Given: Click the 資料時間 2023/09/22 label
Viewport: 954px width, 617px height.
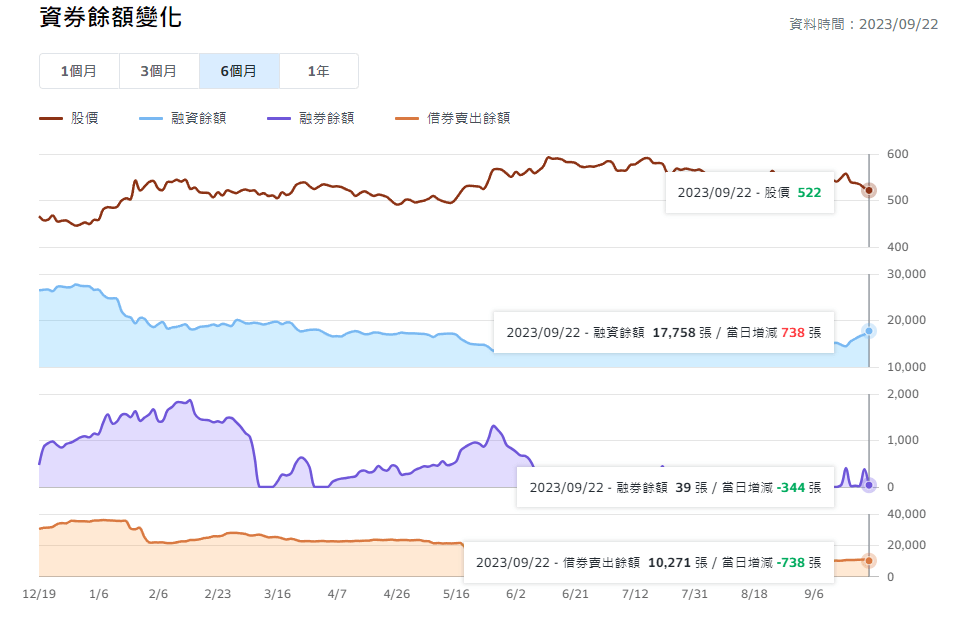Looking at the screenshot, I should (x=864, y=24).
